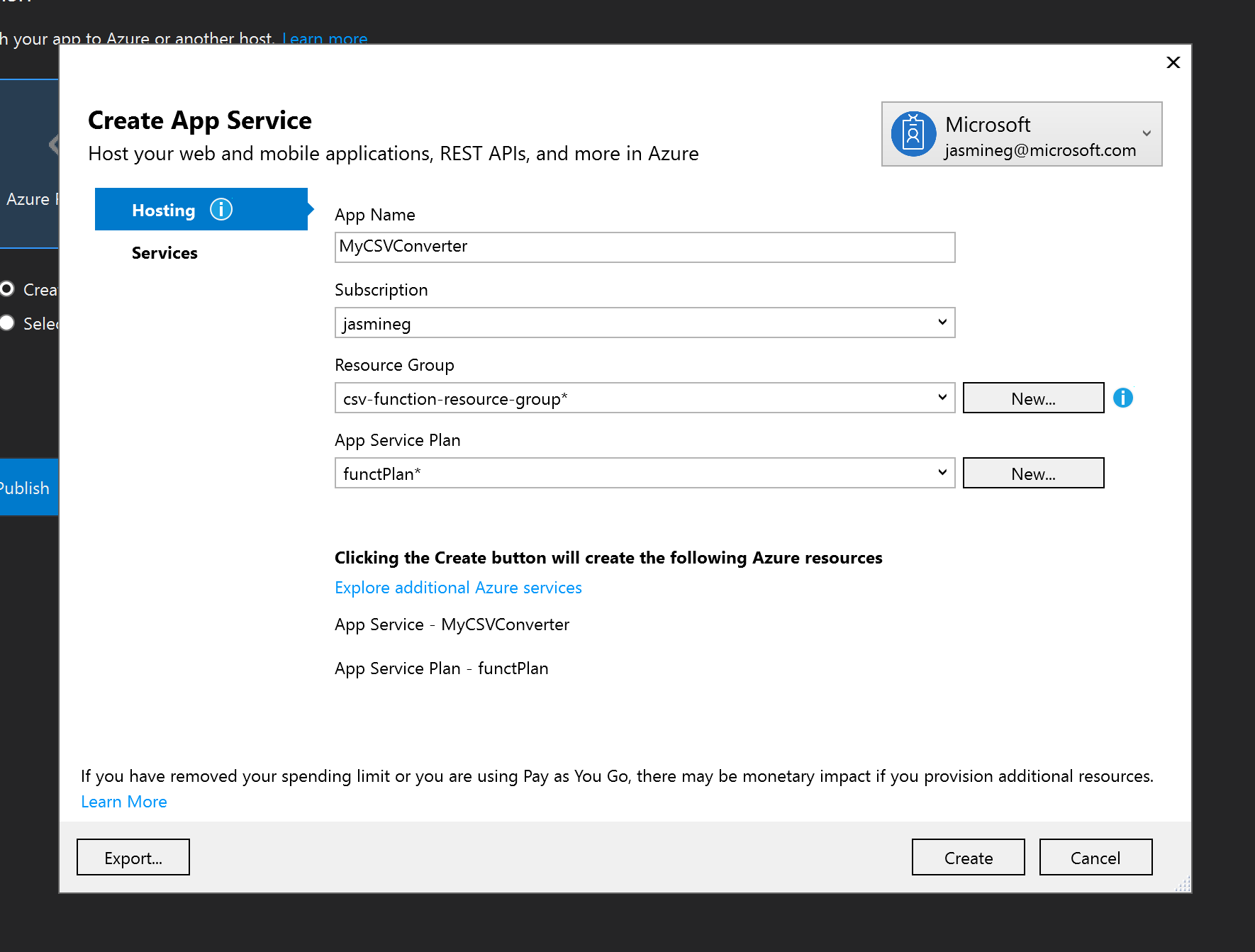Switch to the Services tab
Viewport: 1255px width, 952px height.
[x=164, y=253]
